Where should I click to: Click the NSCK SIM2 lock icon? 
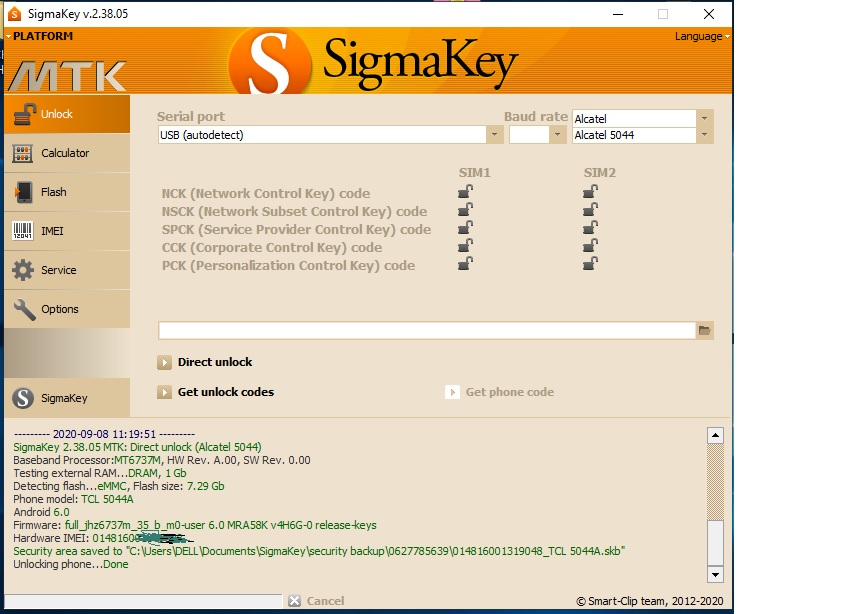[590, 210]
